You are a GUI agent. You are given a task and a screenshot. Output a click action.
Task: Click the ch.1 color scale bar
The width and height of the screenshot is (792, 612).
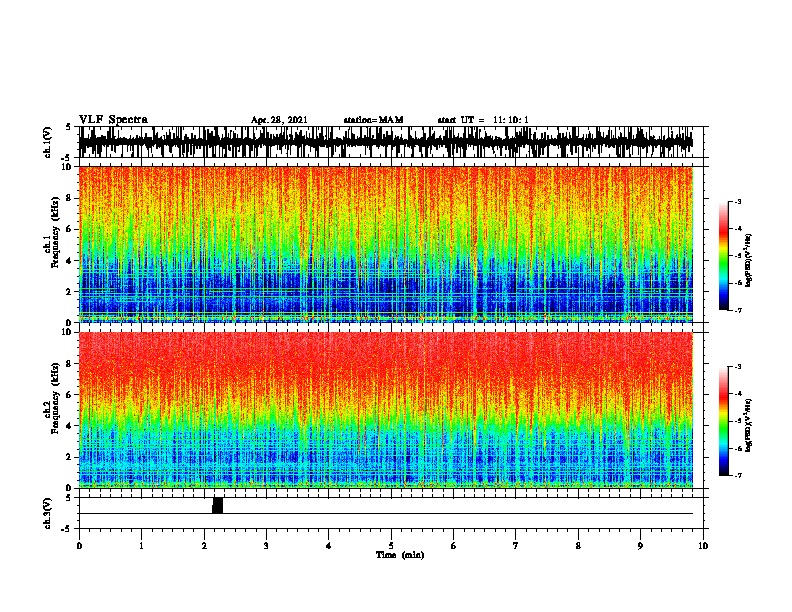point(723,256)
